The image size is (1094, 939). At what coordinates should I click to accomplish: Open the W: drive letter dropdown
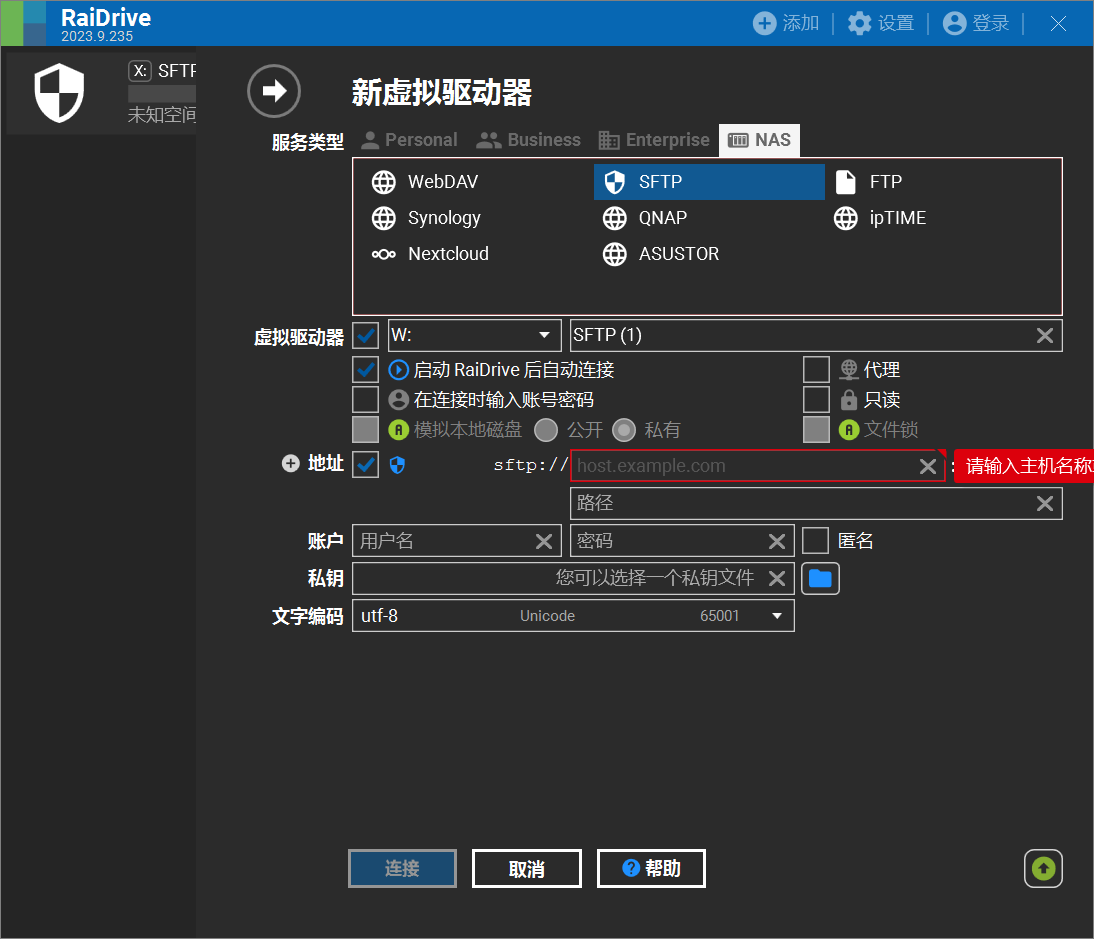(x=474, y=336)
